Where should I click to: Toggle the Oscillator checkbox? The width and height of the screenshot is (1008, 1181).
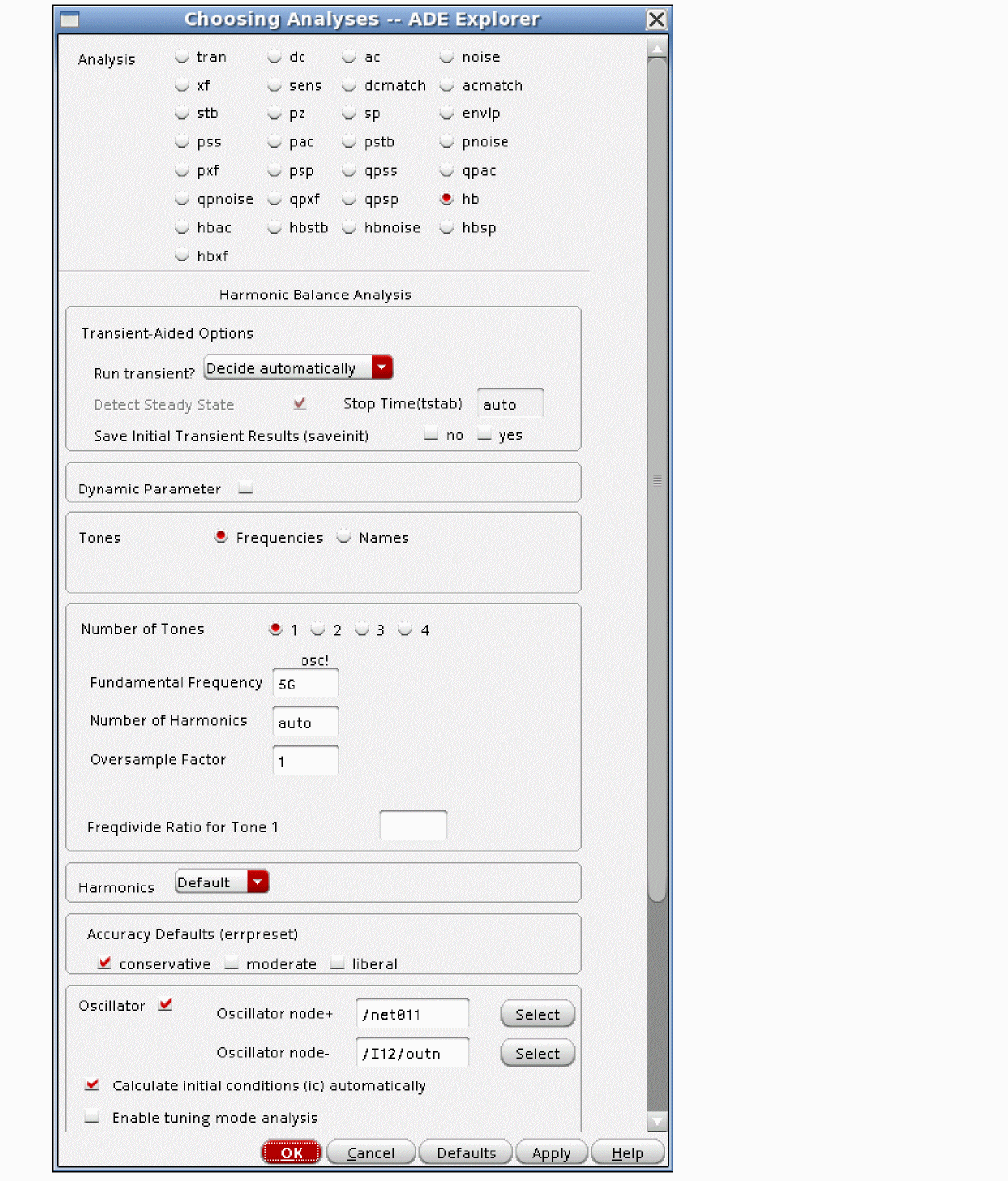point(165,1005)
